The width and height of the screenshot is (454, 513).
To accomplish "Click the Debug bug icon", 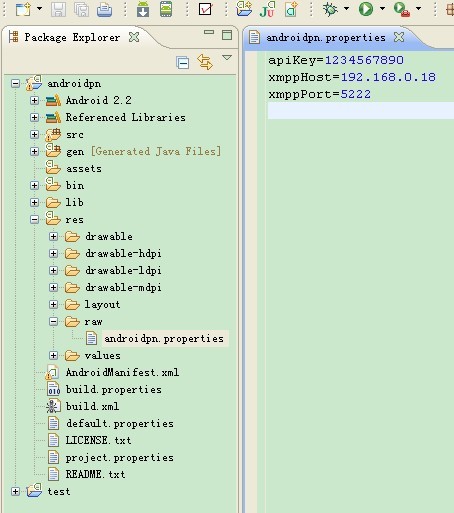I will tap(330, 9).
